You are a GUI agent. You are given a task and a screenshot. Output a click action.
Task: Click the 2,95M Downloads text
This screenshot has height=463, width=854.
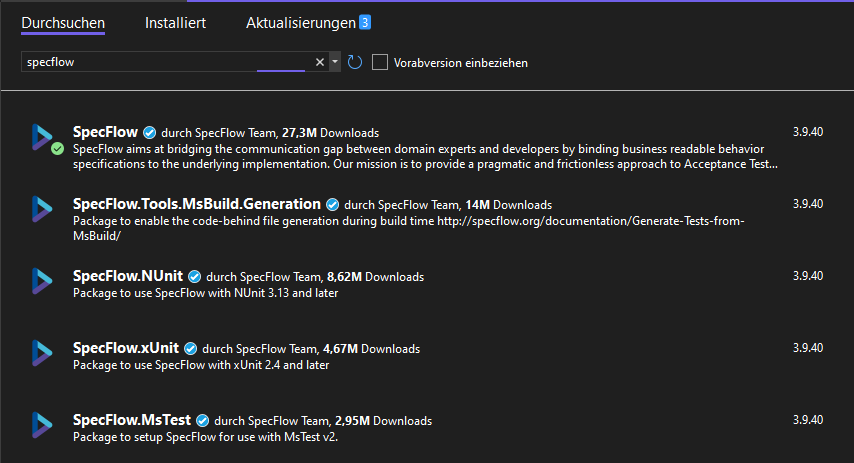(x=383, y=421)
